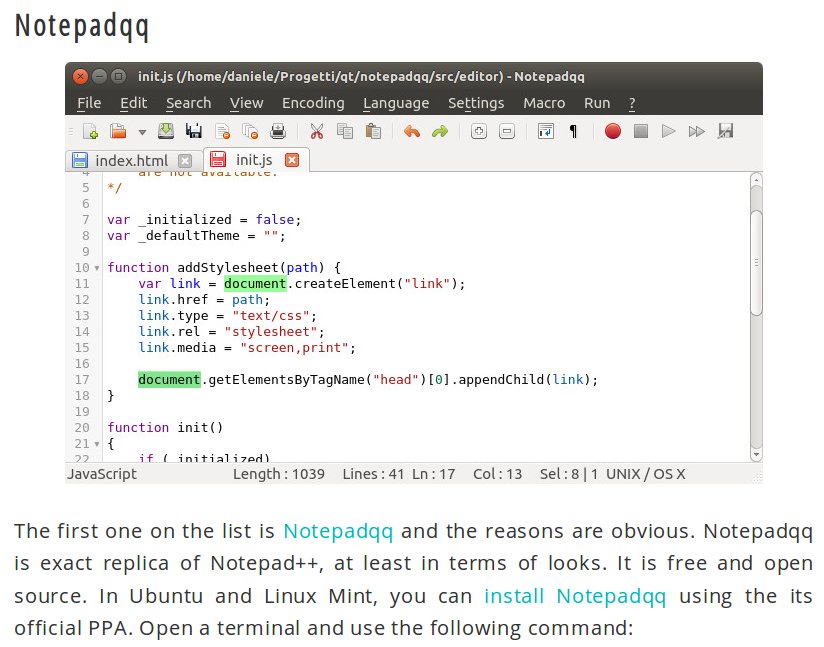The image size is (824, 647).
Task: Click the Copy icon
Action: (345, 131)
